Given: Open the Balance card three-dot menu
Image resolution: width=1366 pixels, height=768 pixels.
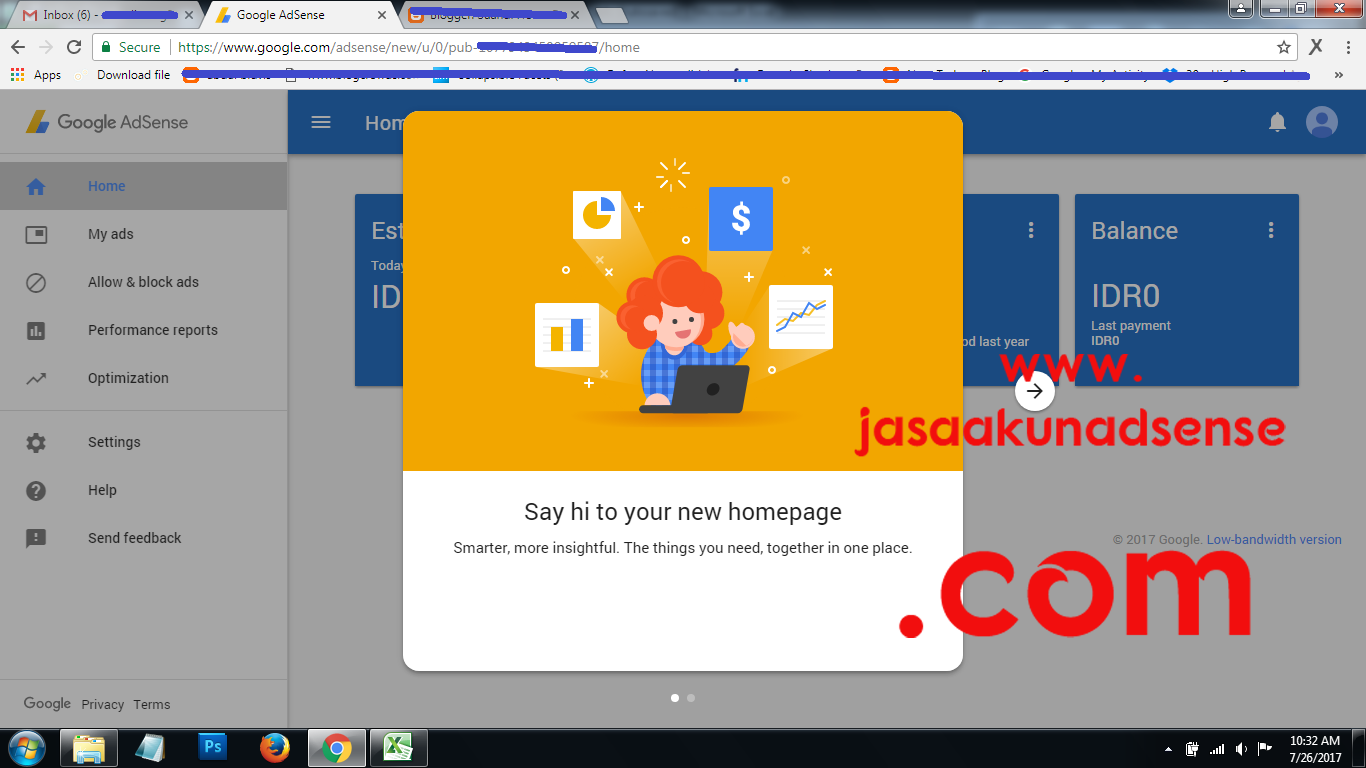Looking at the screenshot, I should click(1271, 230).
